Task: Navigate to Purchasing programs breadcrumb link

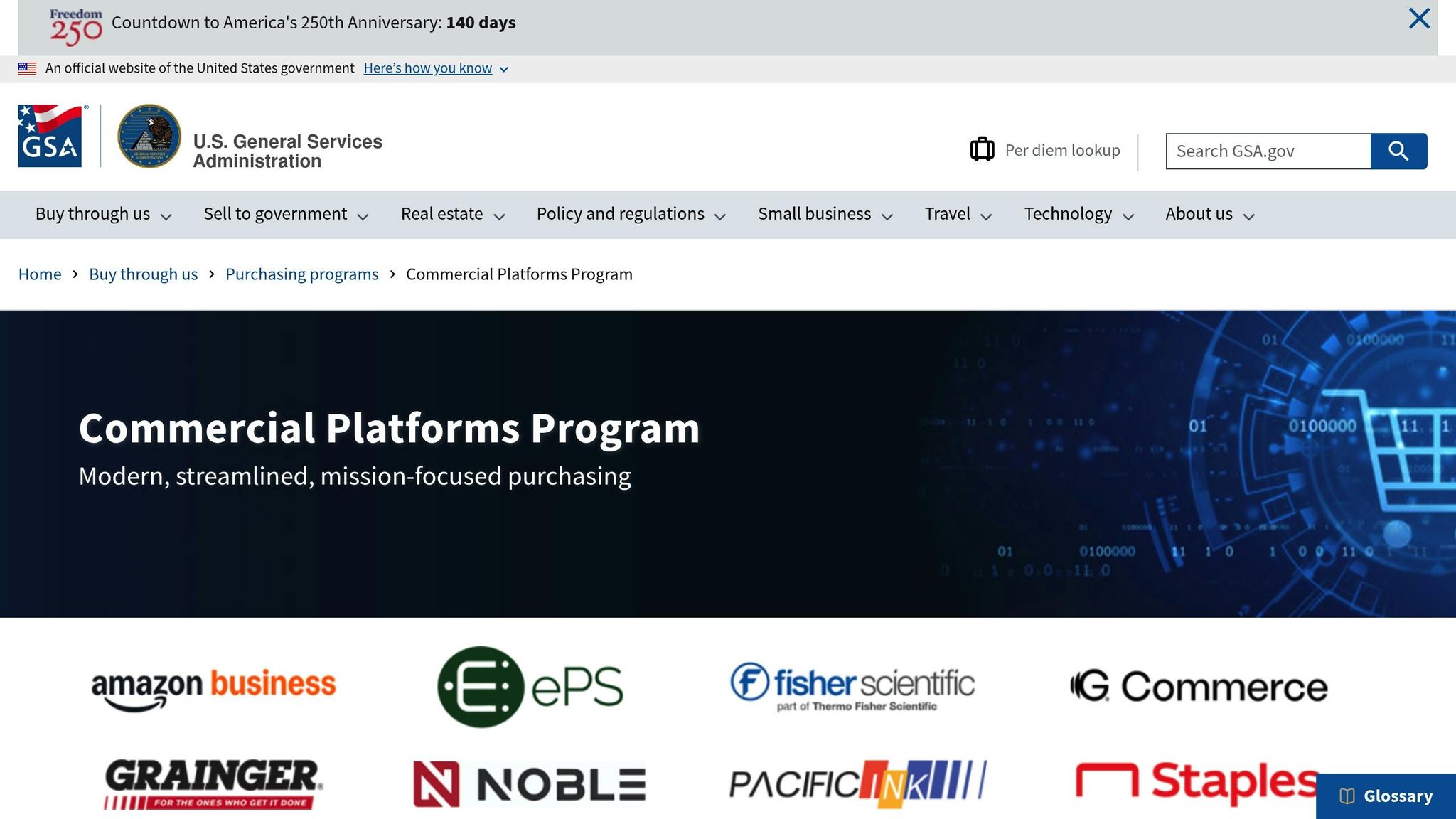Action: coord(301,274)
